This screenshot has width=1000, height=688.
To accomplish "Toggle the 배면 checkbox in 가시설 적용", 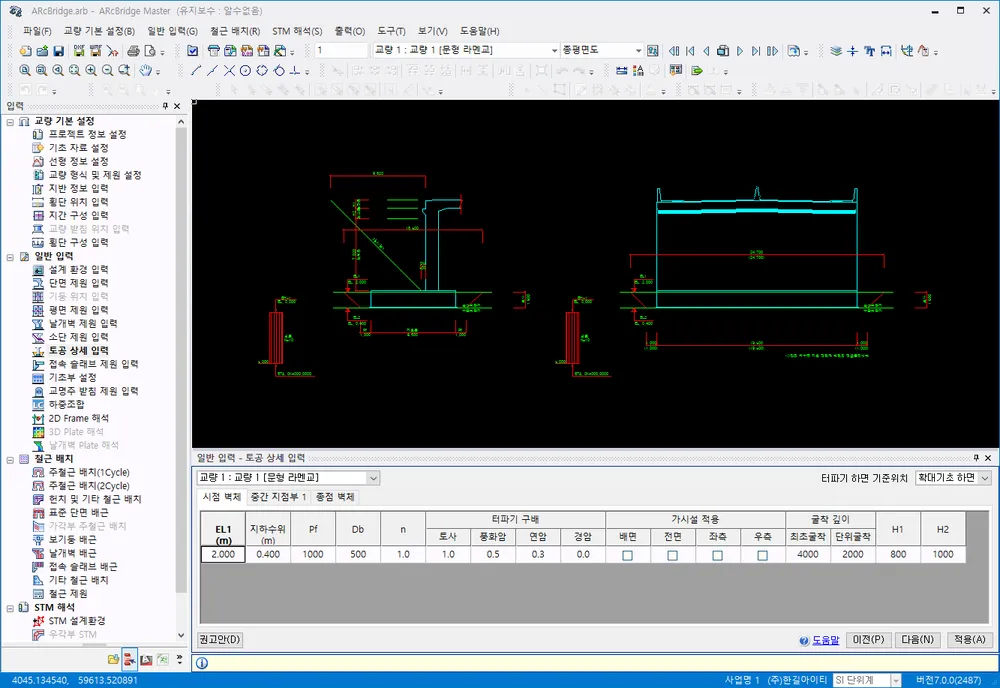I will (x=628, y=555).
